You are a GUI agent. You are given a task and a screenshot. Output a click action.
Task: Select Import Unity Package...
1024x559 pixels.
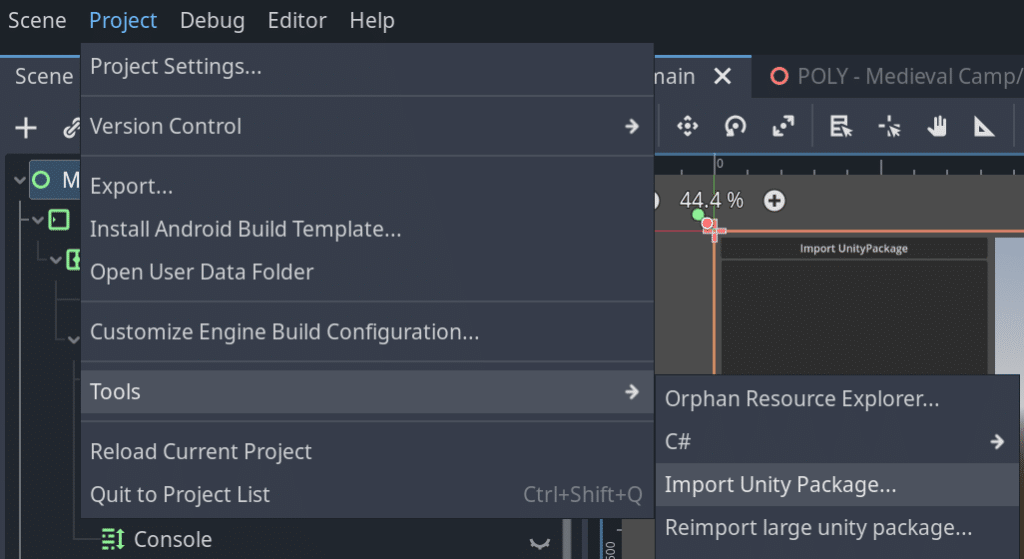coord(837,485)
